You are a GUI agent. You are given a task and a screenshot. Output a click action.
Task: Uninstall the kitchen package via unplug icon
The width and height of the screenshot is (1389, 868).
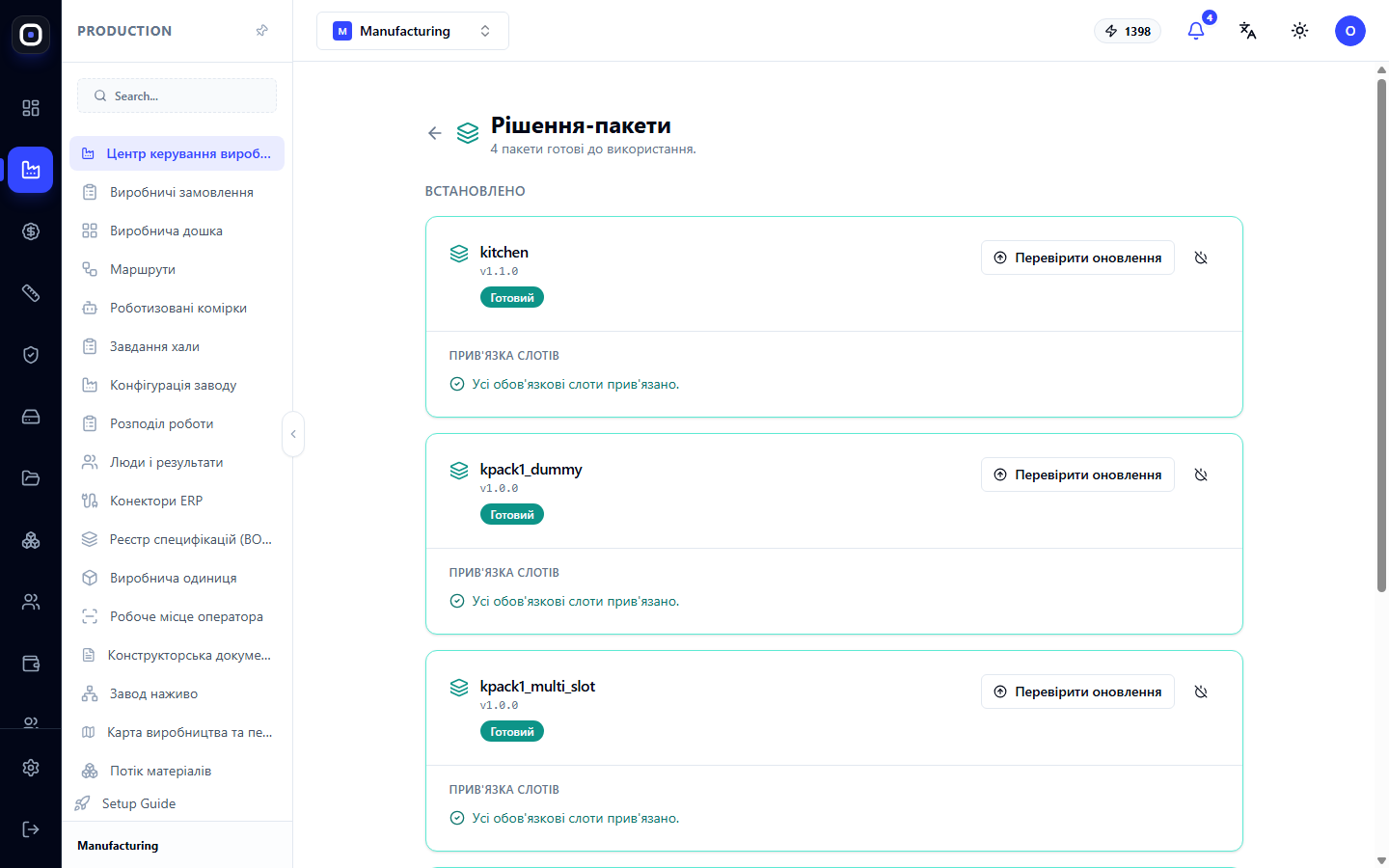[x=1201, y=258]
